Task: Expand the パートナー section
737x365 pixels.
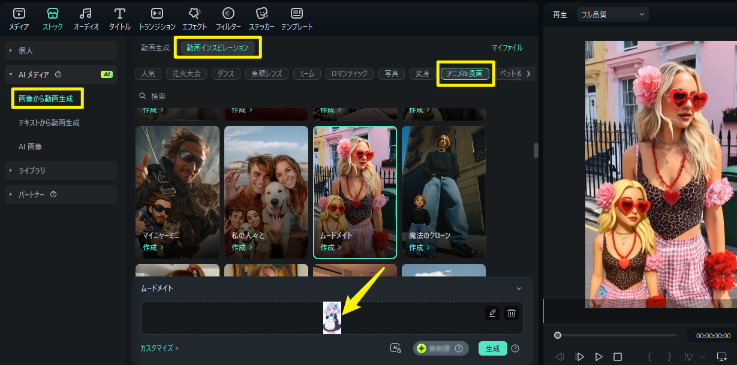Action: pos(61,194)
